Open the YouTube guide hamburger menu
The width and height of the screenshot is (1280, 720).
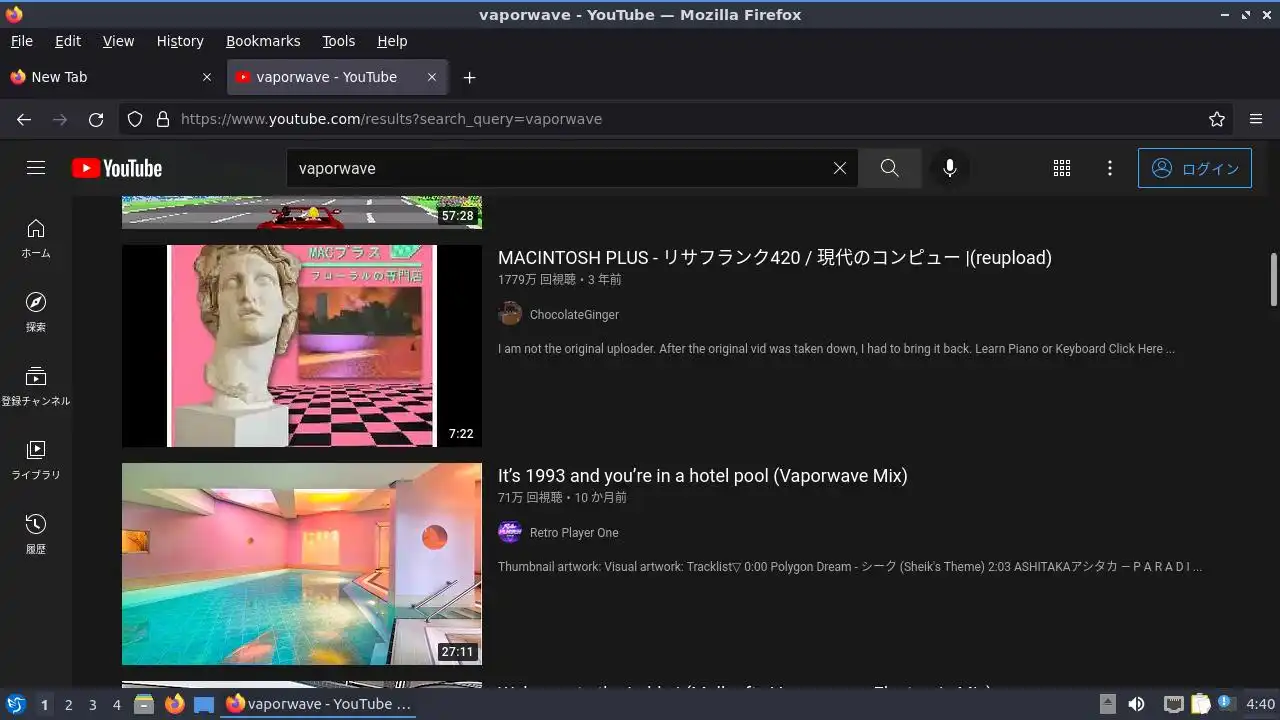pos(36,168)
